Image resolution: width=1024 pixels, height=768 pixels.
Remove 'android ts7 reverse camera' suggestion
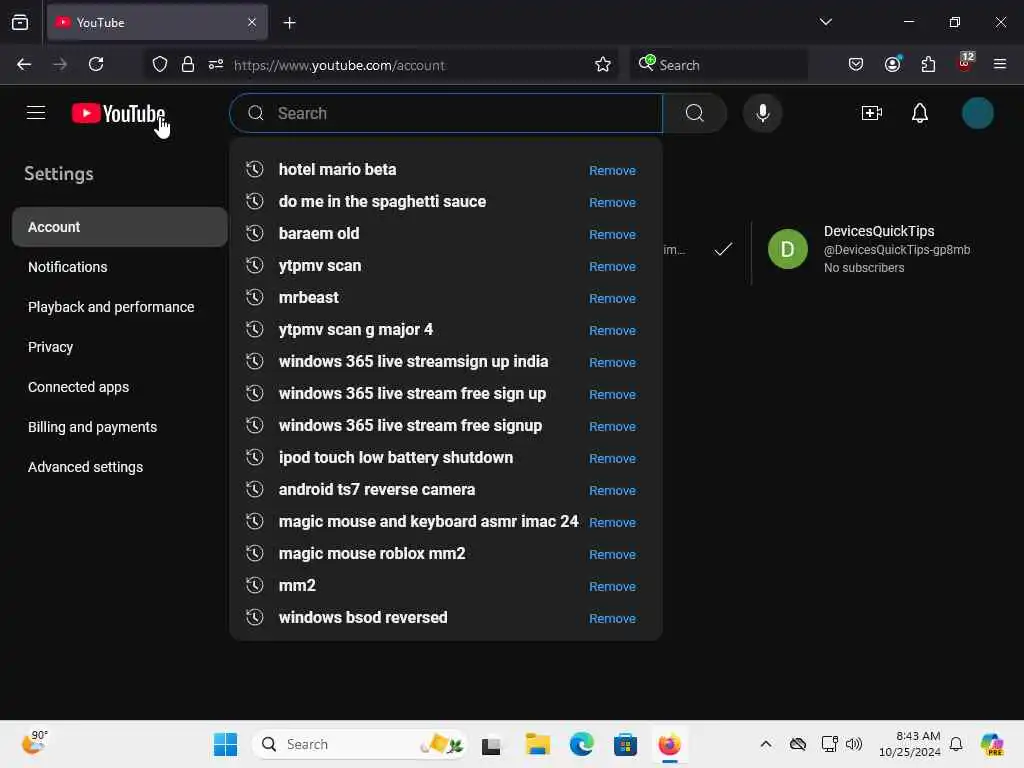(x=612, y=490)
